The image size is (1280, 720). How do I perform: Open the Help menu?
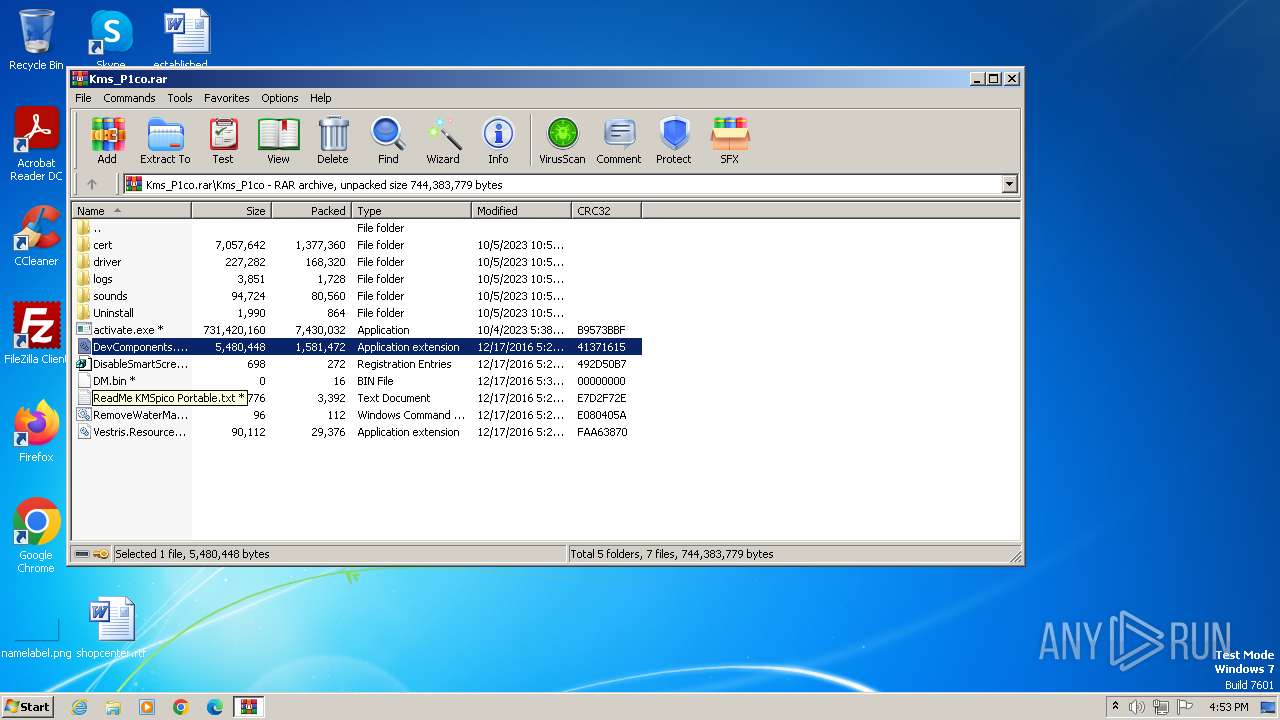[321, 98]
